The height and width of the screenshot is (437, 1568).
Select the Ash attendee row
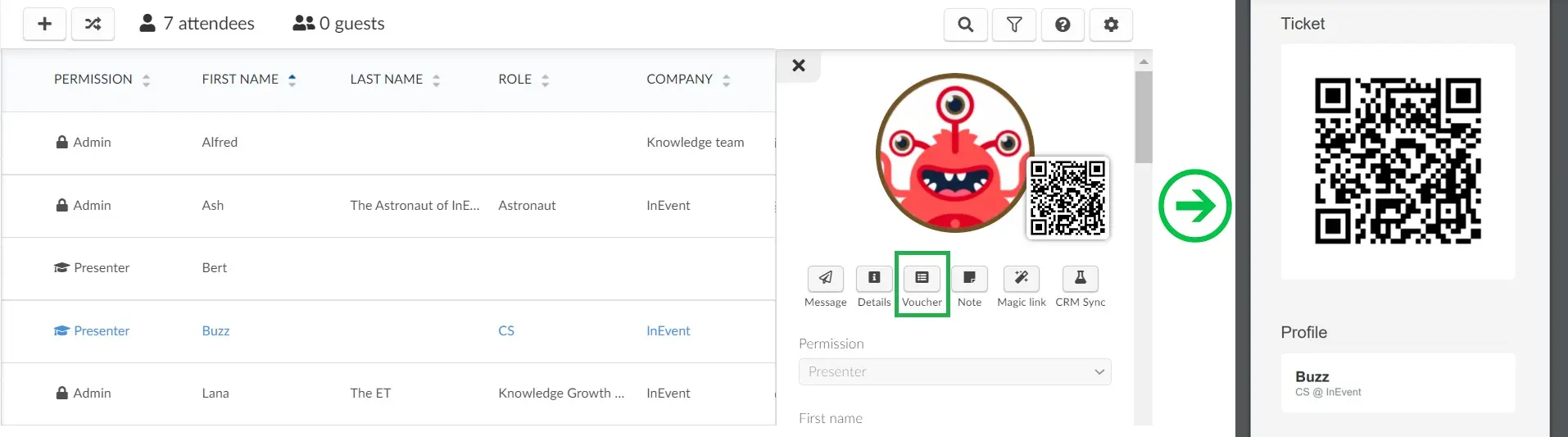click(388, 206)
